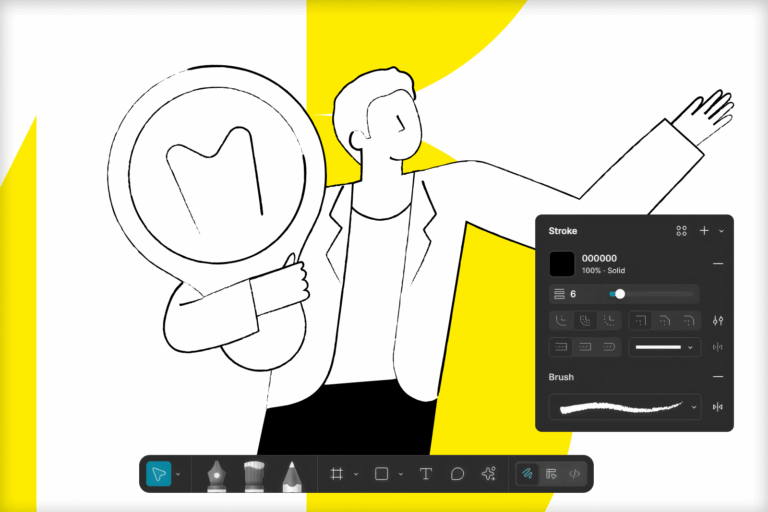The height and width of the screenshot is (512, 768).
Task: Open the brush style preview dropdown
Action: (625, 407)
